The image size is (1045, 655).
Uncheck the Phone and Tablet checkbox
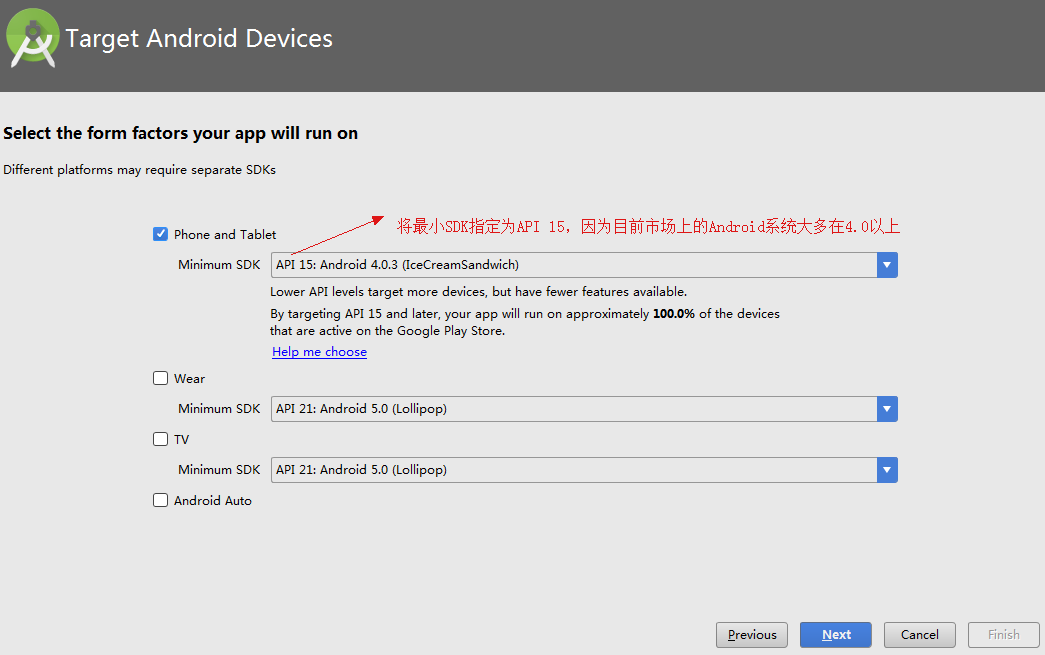[160, 234]
